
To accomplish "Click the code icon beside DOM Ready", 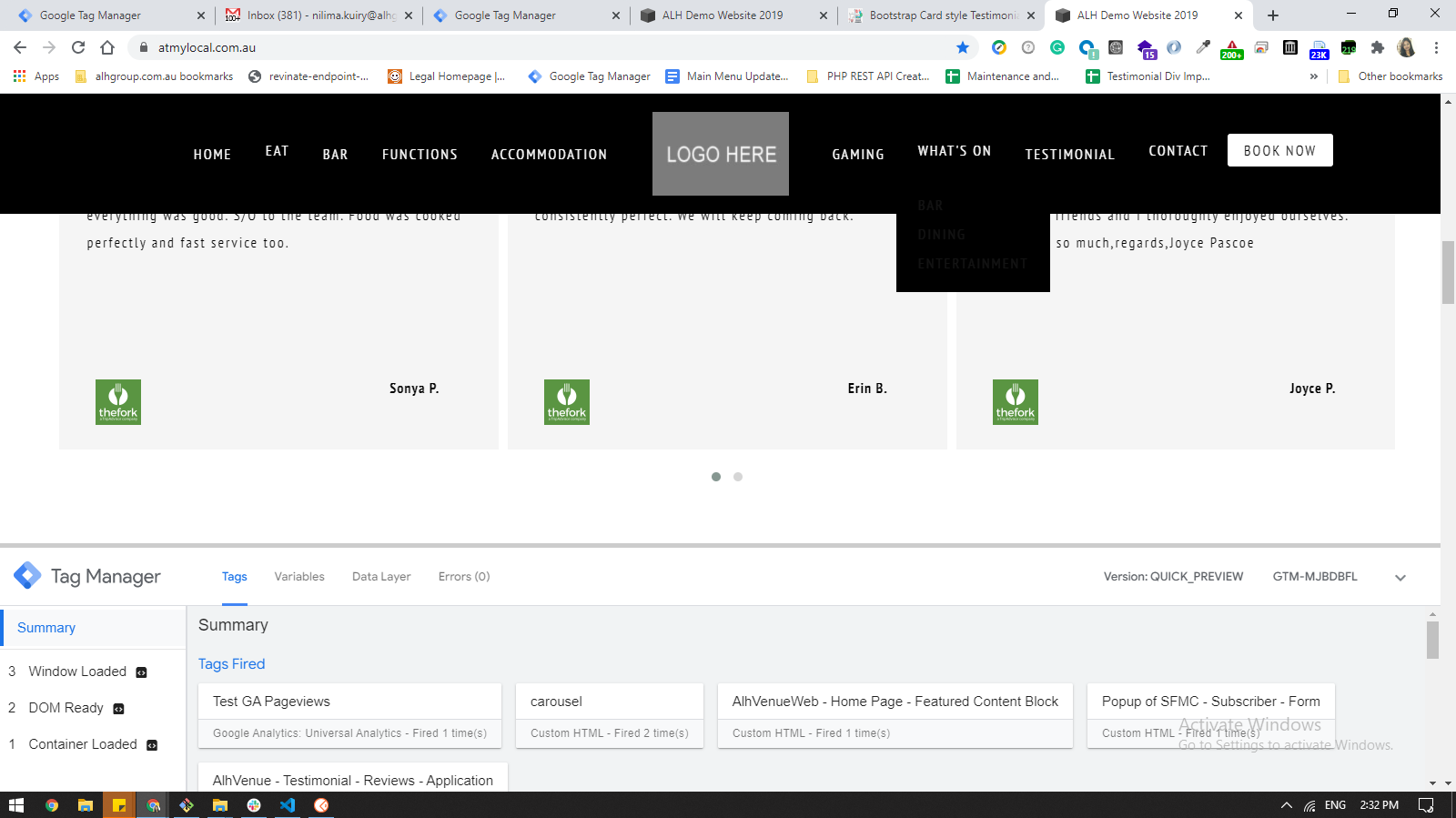I will [118, 709].
